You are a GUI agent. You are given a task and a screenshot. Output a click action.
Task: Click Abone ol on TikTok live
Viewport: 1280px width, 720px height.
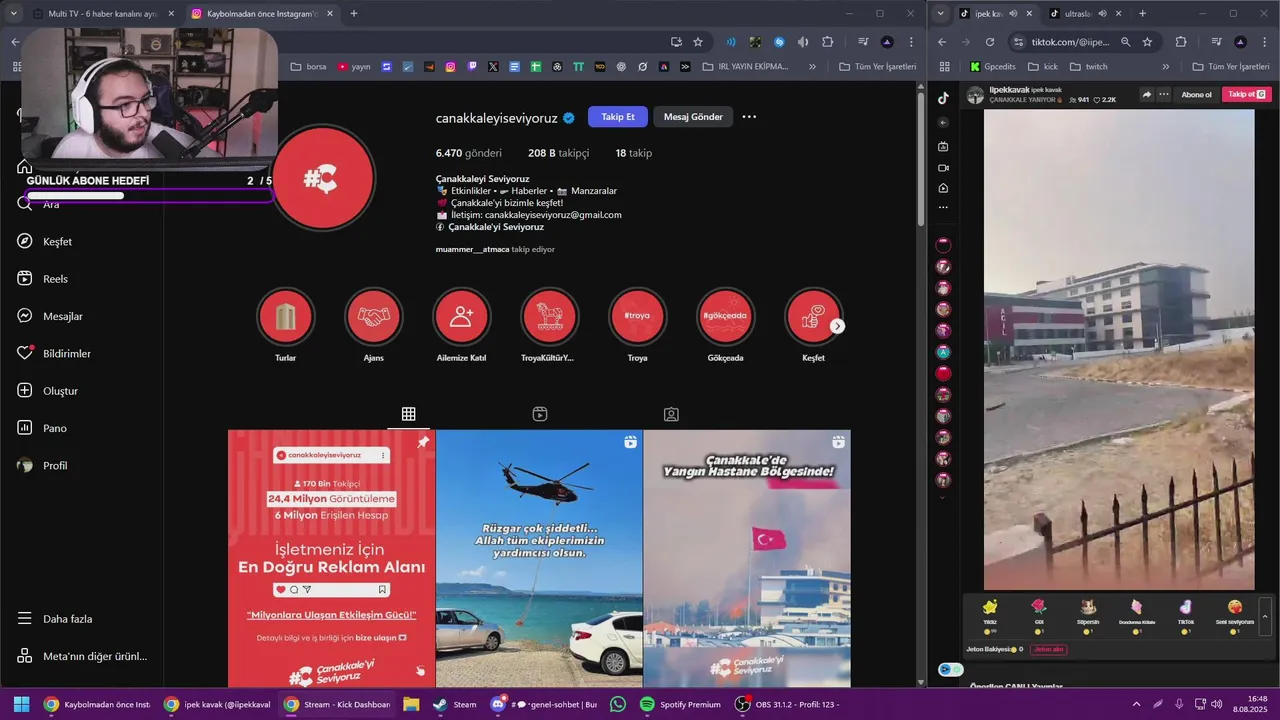click(x=1196, y=95)
